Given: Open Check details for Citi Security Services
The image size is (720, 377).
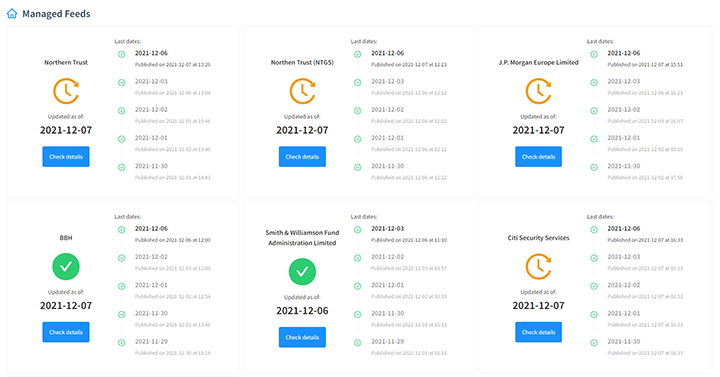Looking at the screenshot, I should coord(538,332).
